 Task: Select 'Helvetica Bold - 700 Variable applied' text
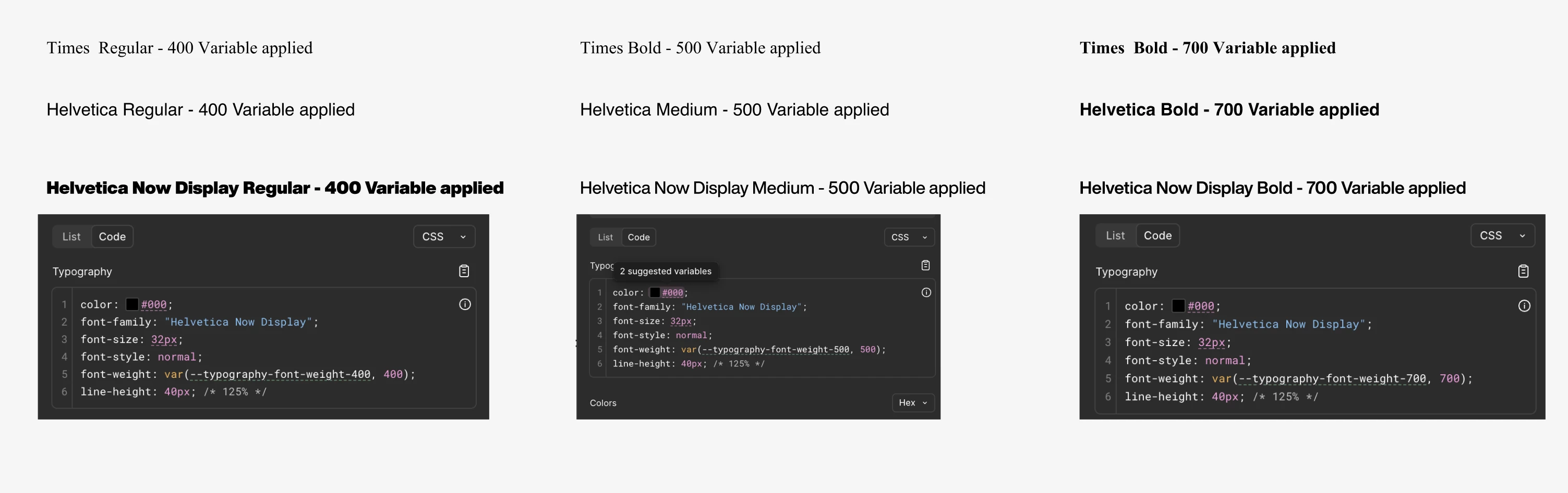1229,109
